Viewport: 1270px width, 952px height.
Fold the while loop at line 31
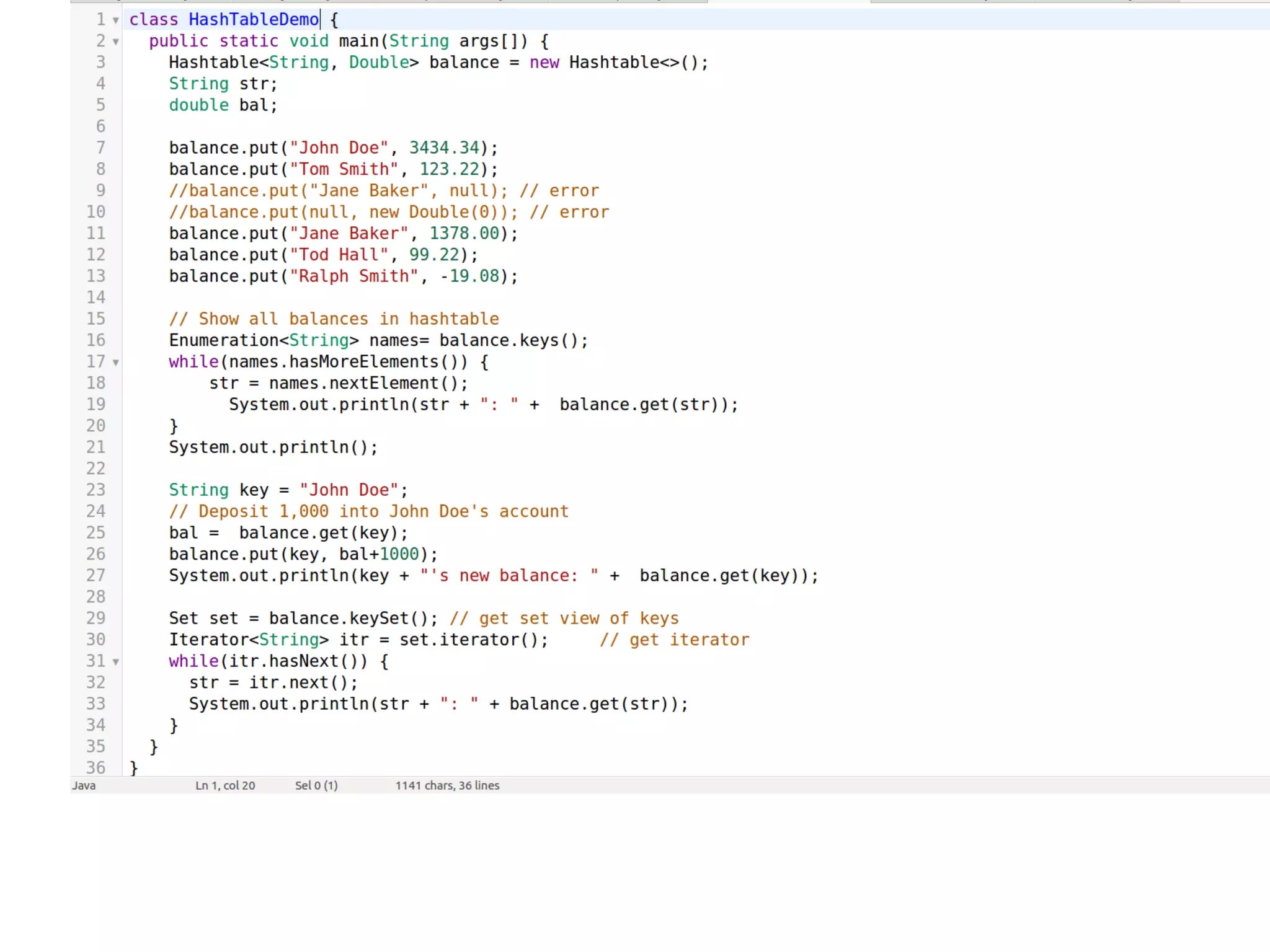tap(115, 662)
